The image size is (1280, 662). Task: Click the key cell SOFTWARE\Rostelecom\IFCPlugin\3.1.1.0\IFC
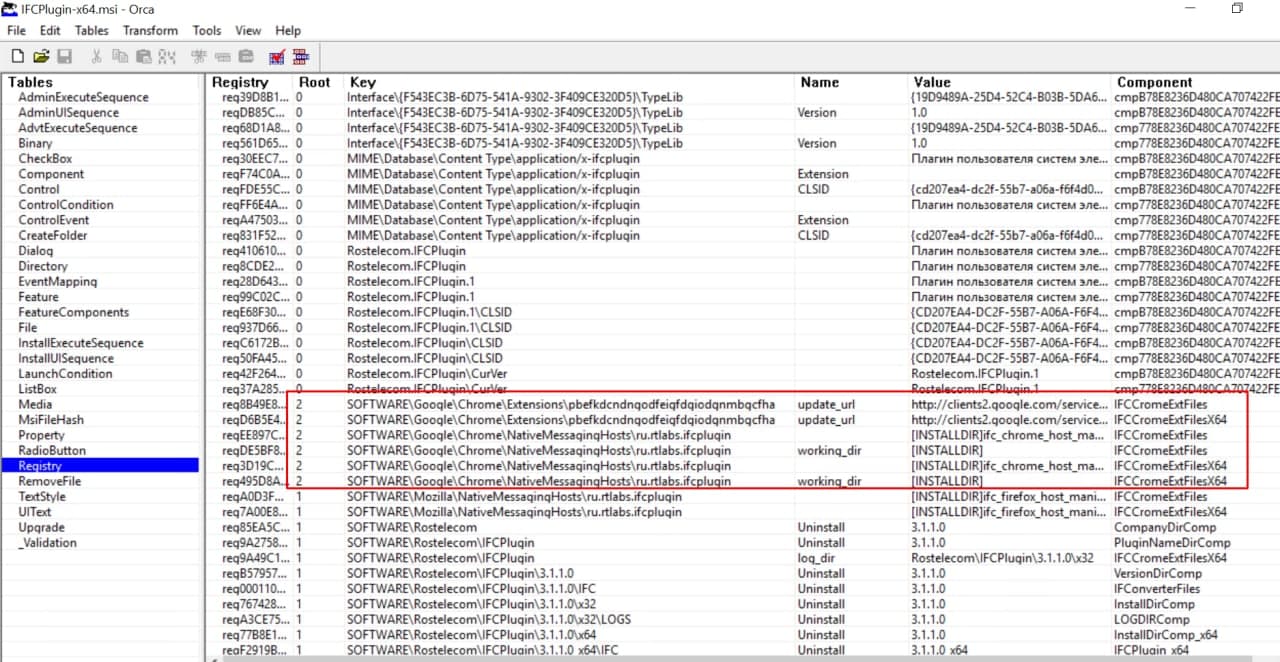coord(471,589)
